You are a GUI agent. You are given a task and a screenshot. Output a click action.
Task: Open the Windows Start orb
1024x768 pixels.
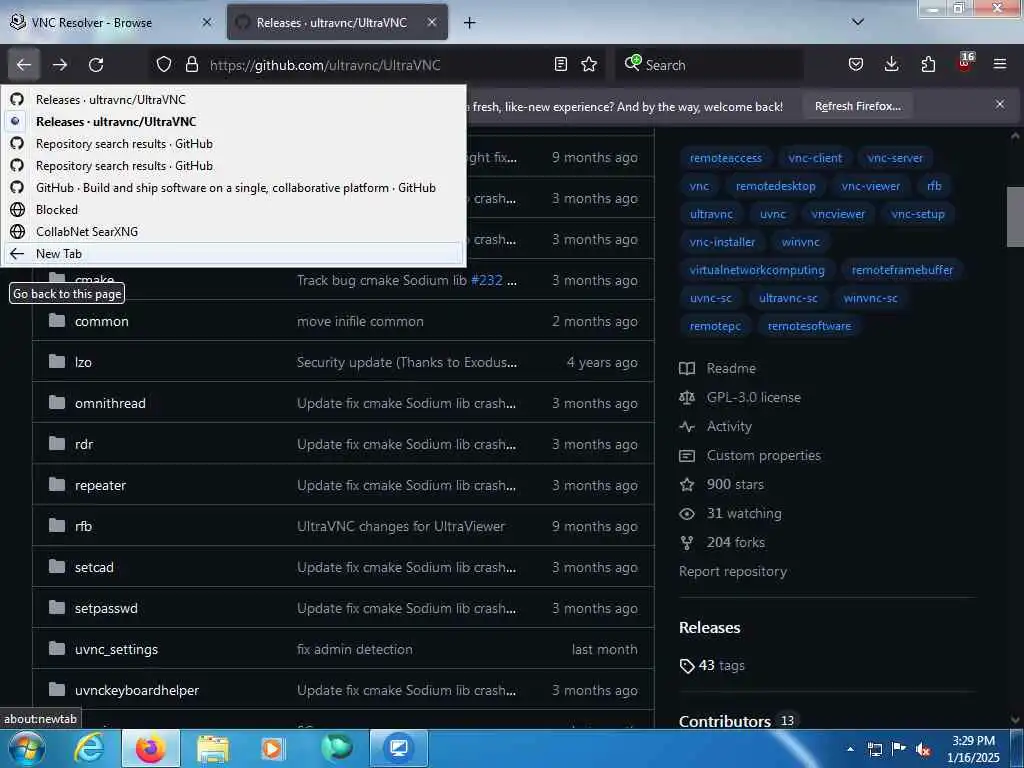pos(25,748)
